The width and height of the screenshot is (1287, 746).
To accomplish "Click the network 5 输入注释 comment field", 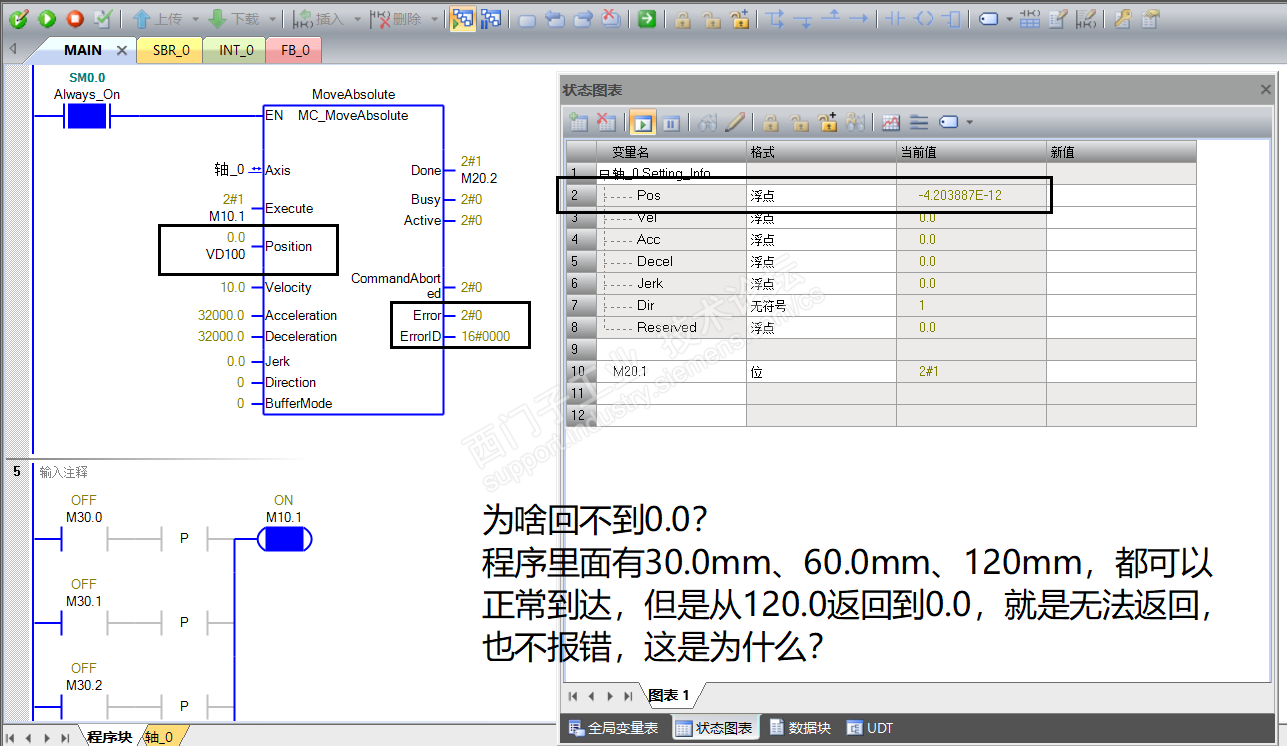I will coord(63,472).
